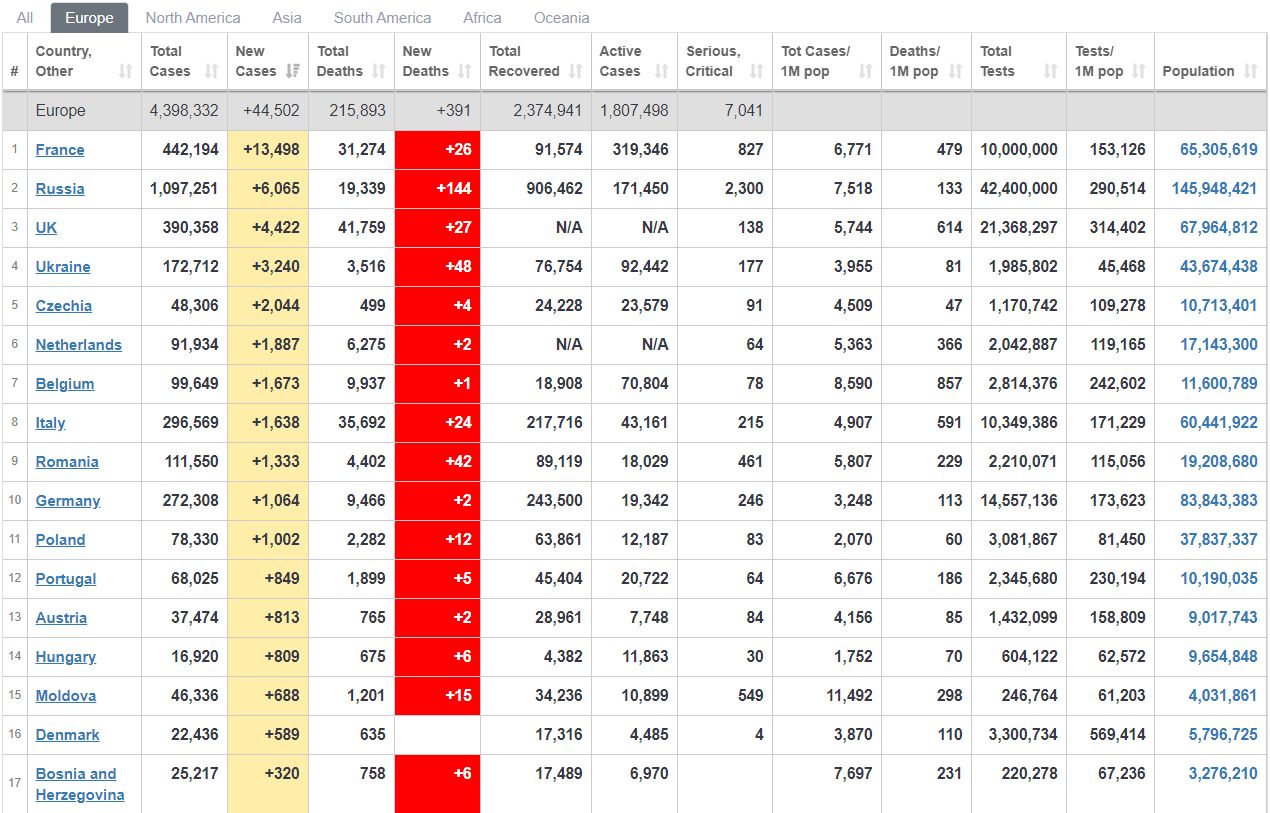This screenshot has height=813, width=1270.
Task: Select the Asia tab
Action: (287, 18)
